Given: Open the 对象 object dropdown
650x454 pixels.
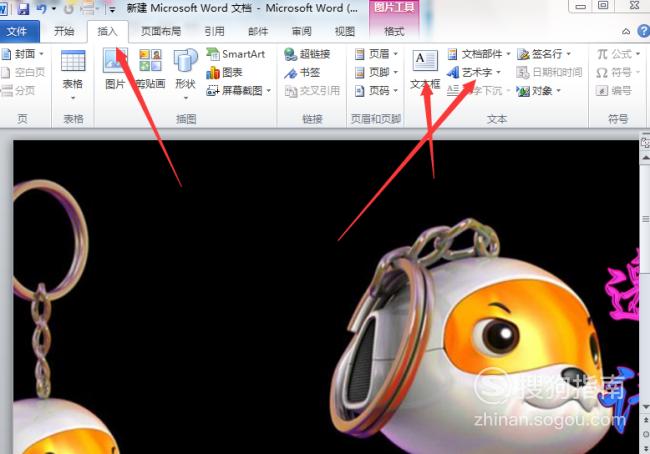Looking at the screenshot, I should pos(539,90).
